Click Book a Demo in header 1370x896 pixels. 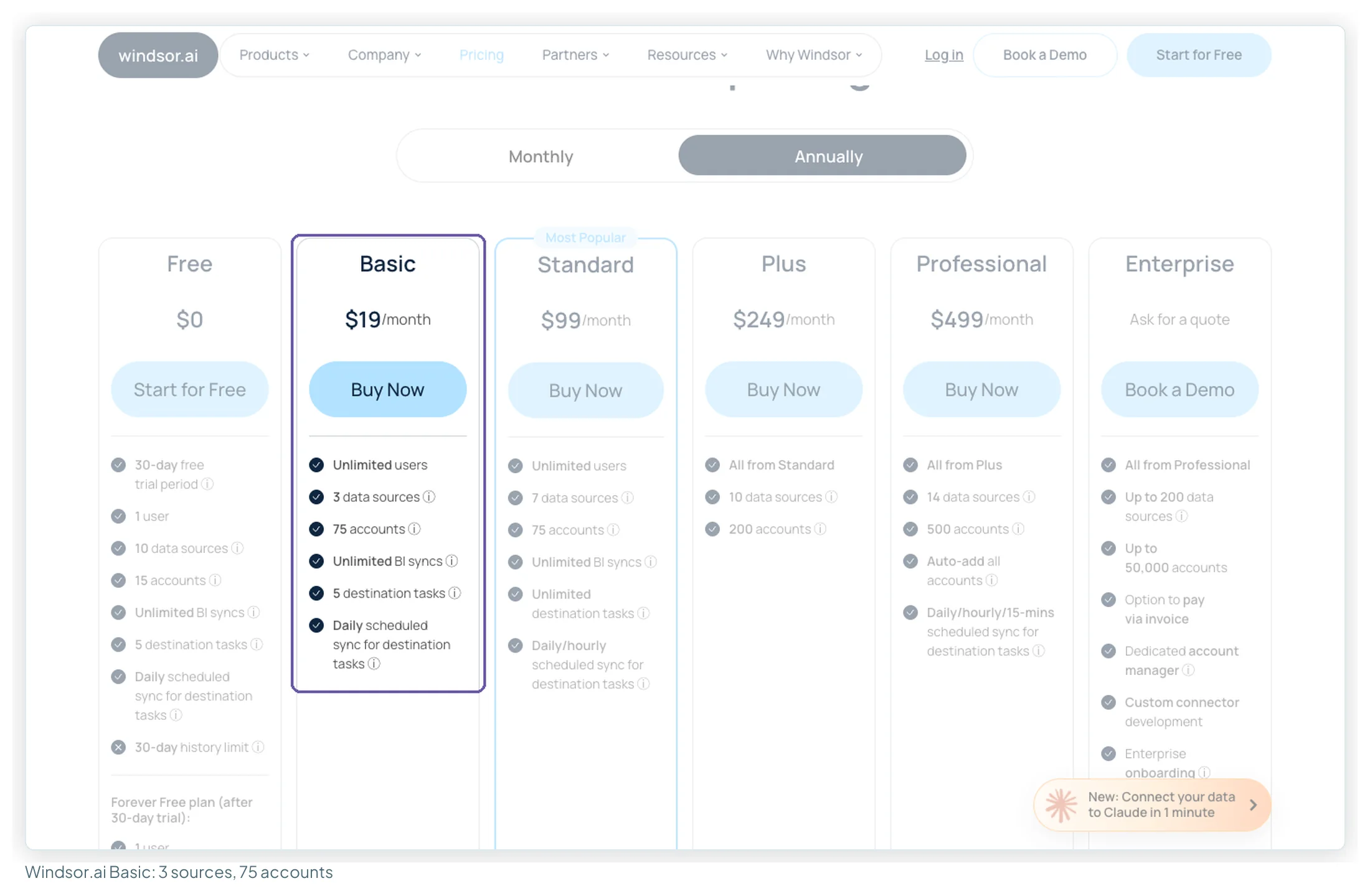(x=1044, y=55)
